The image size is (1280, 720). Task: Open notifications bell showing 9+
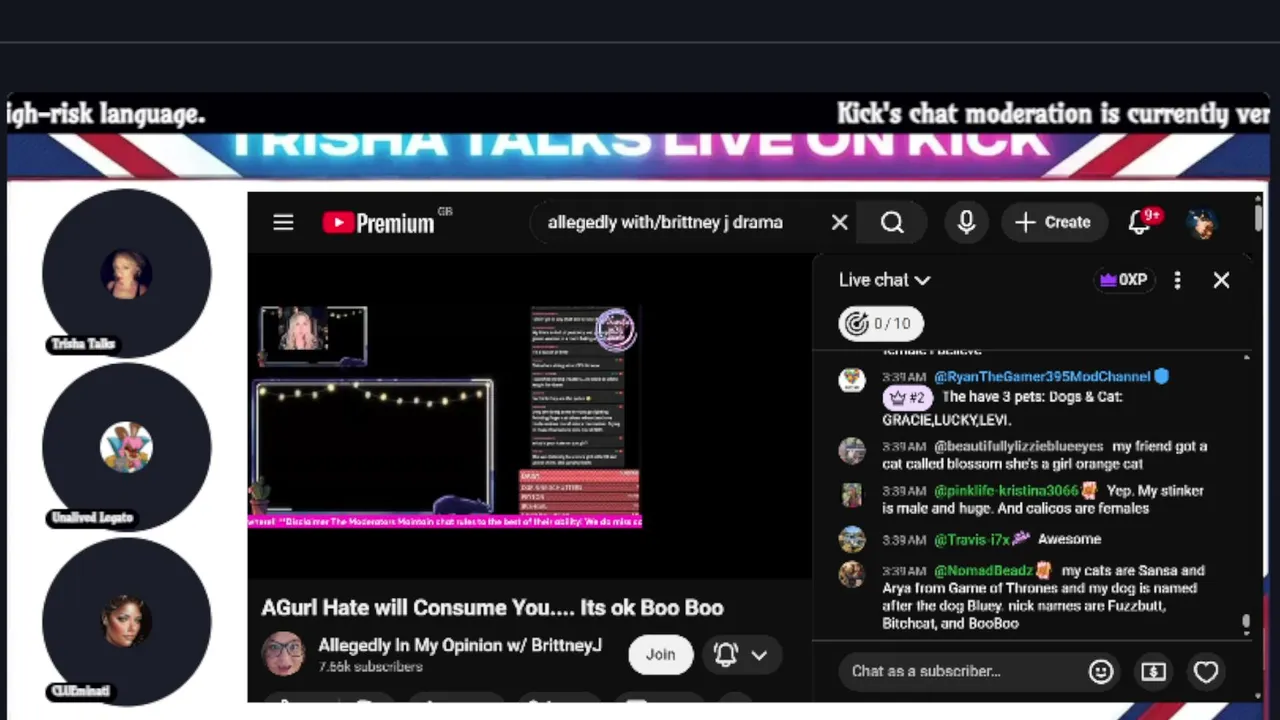pos(1141,222)
